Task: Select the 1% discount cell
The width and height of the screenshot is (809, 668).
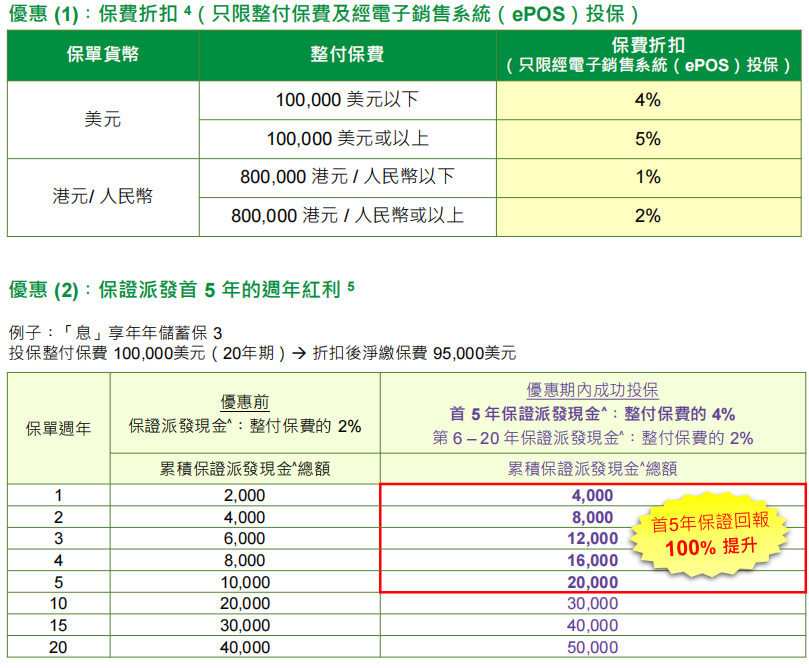Action: 647,177
